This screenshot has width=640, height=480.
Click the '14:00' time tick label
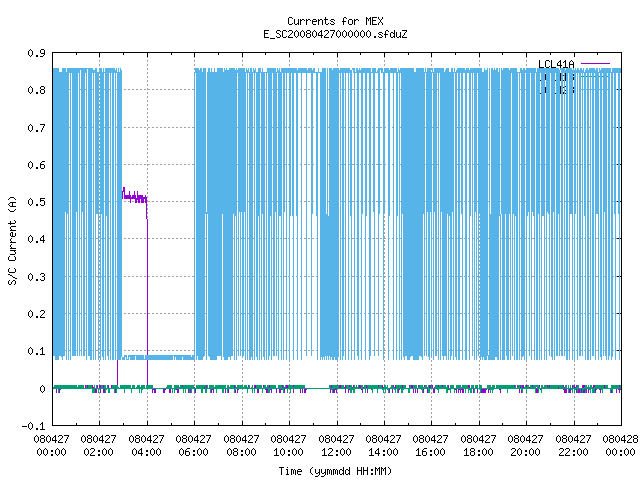383,452
